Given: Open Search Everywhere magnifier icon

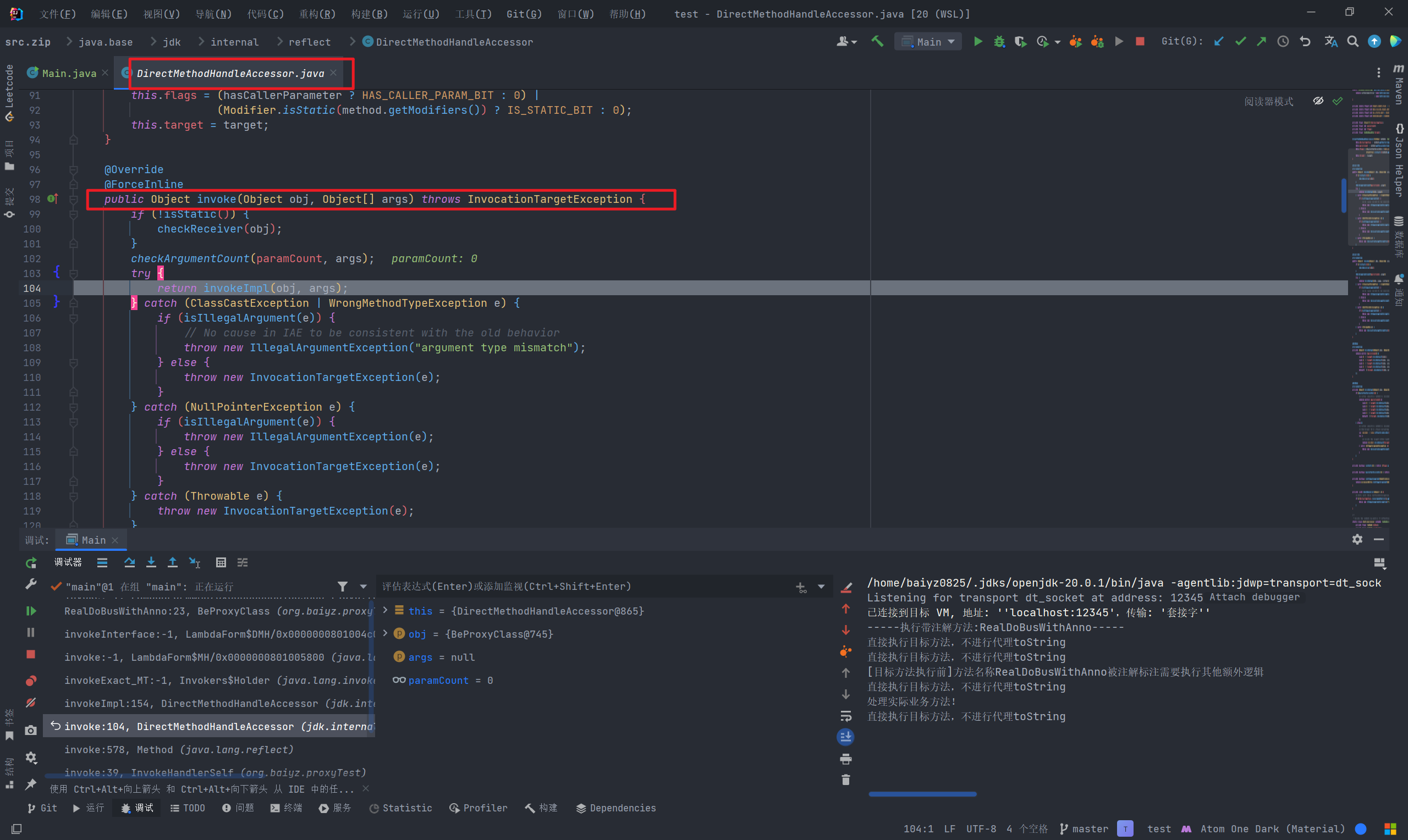Looking at the screenshot, I should tap(1352, 41).
